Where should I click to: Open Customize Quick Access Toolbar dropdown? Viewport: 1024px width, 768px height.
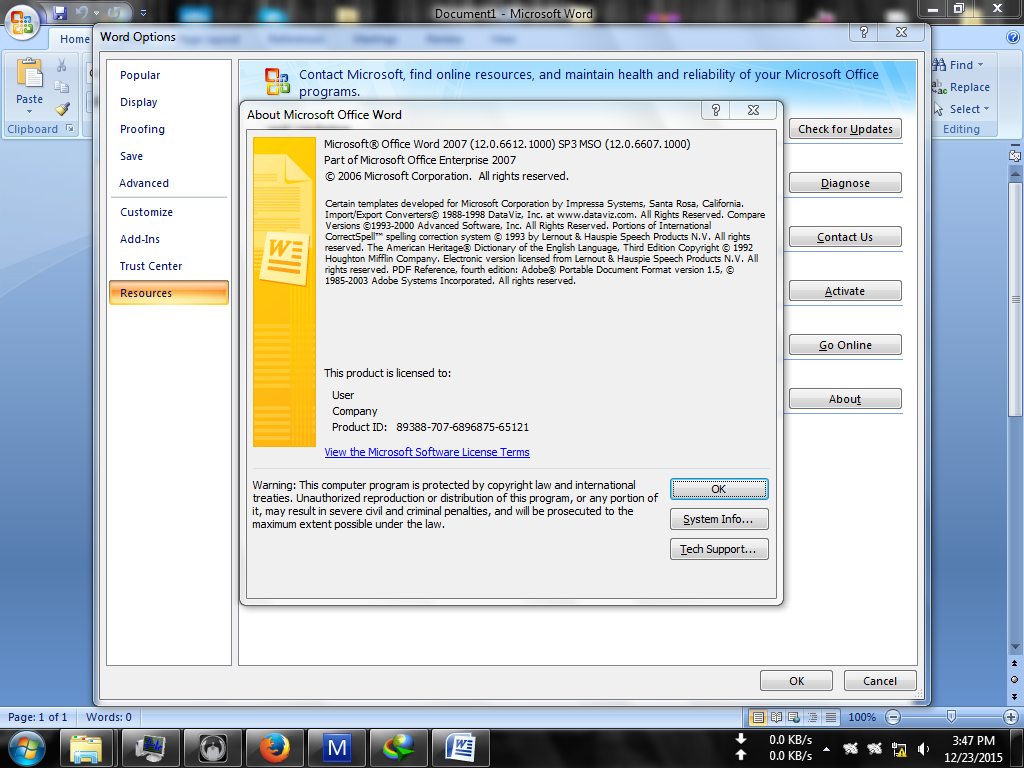coord(143,12)
